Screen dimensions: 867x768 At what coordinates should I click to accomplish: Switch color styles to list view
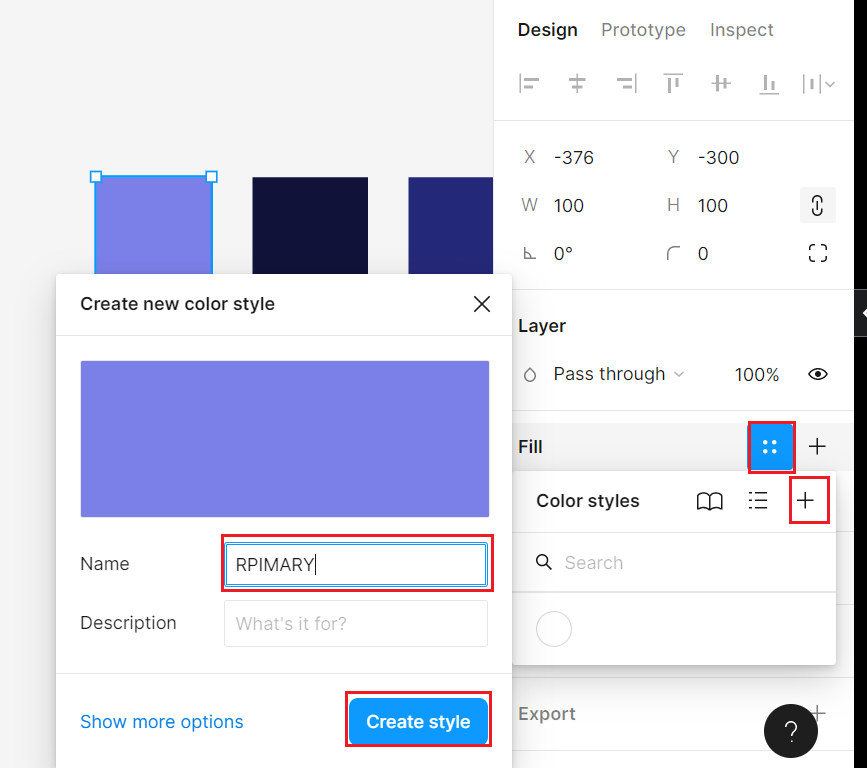[x=758, y=501]
